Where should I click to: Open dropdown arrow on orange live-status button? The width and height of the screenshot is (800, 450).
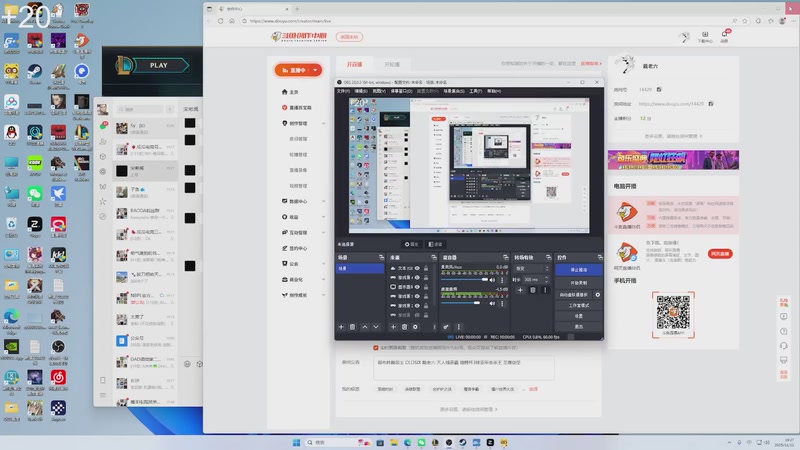pyautogui.click(x=315, y=70)
